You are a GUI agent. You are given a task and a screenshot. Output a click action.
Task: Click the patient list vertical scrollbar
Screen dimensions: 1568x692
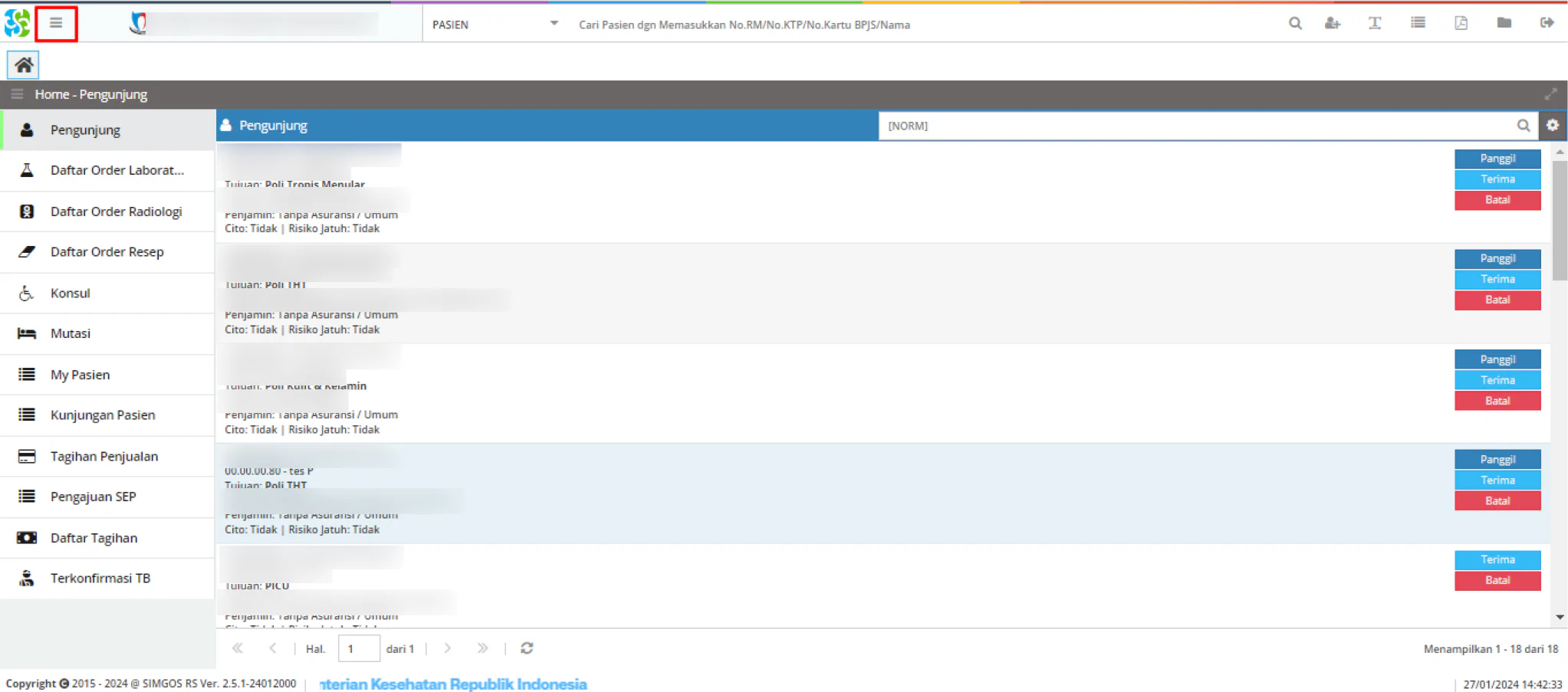tap(1560, 221)
